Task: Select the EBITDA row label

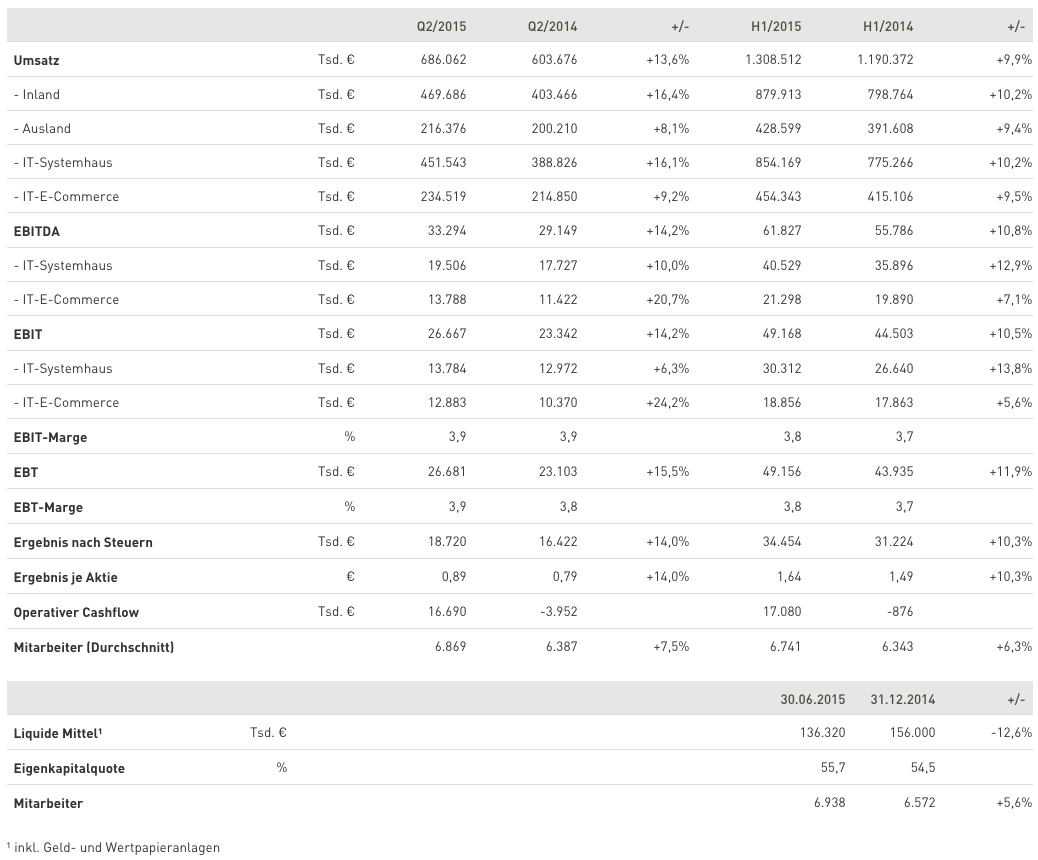Action: point(36,231)
